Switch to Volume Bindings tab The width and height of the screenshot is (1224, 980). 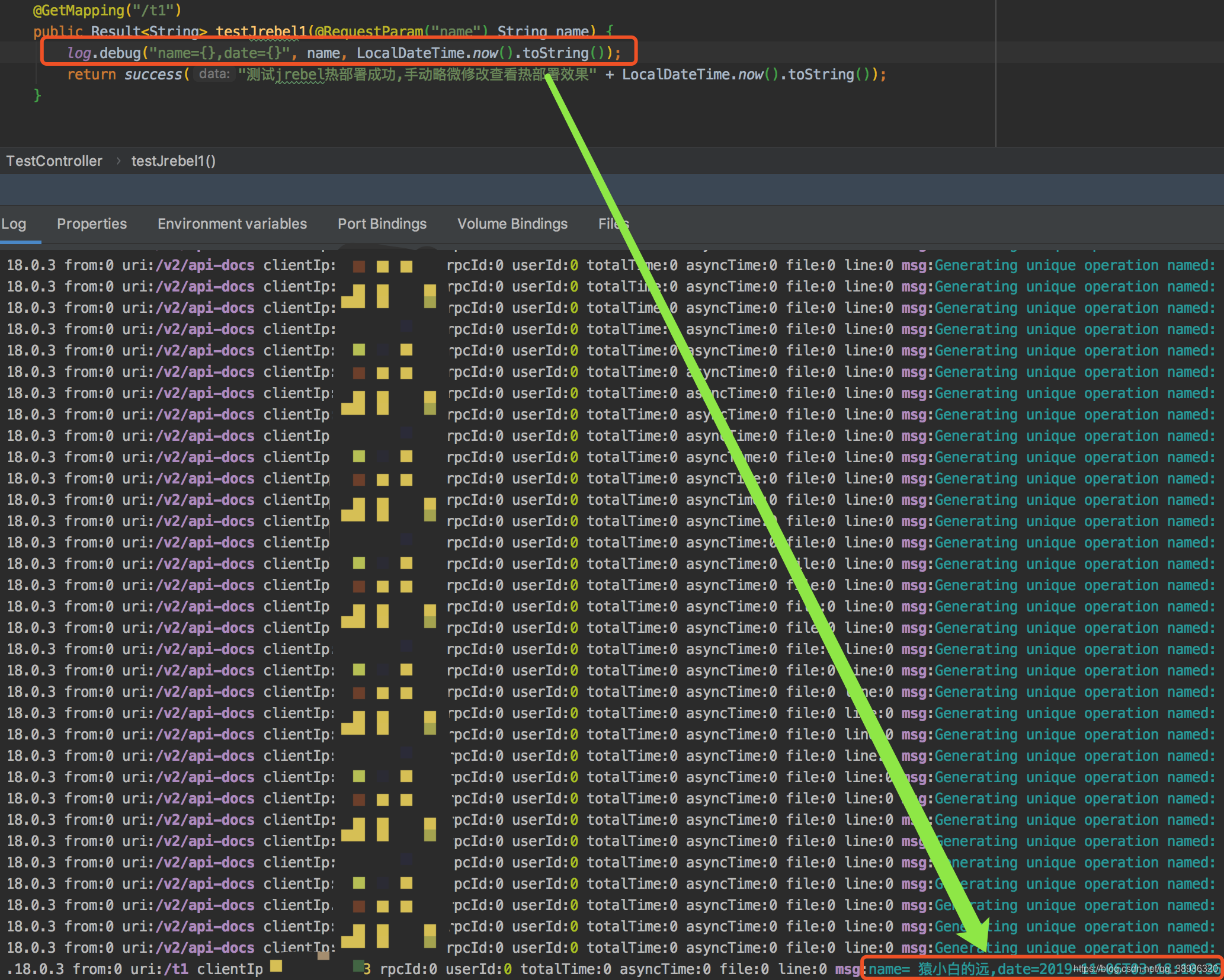[512, 224]
